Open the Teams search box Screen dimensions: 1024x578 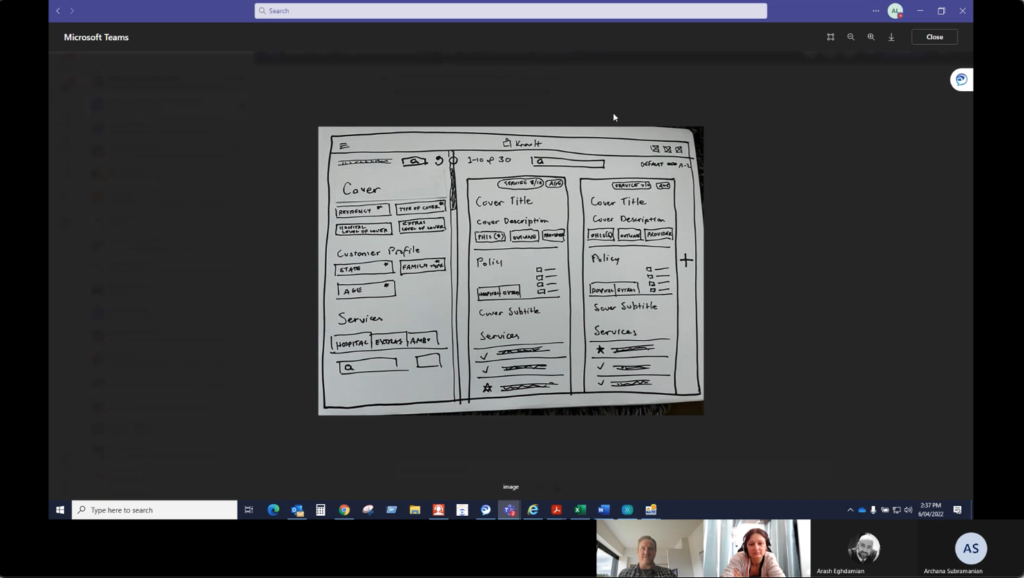510,11
